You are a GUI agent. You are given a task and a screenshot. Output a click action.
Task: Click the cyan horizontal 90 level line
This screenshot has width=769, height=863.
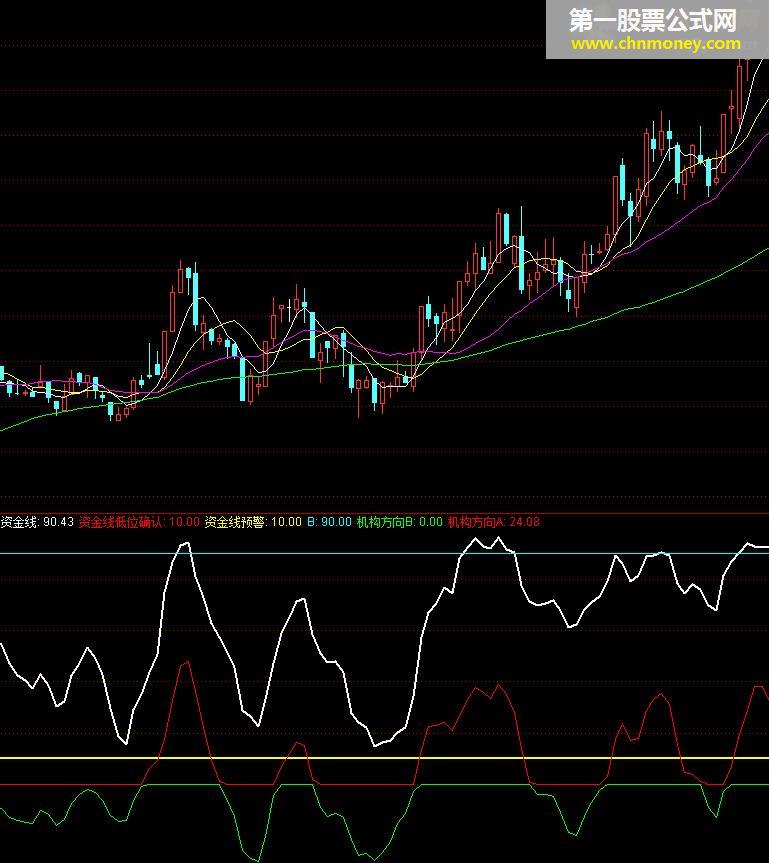coord(384,553)
